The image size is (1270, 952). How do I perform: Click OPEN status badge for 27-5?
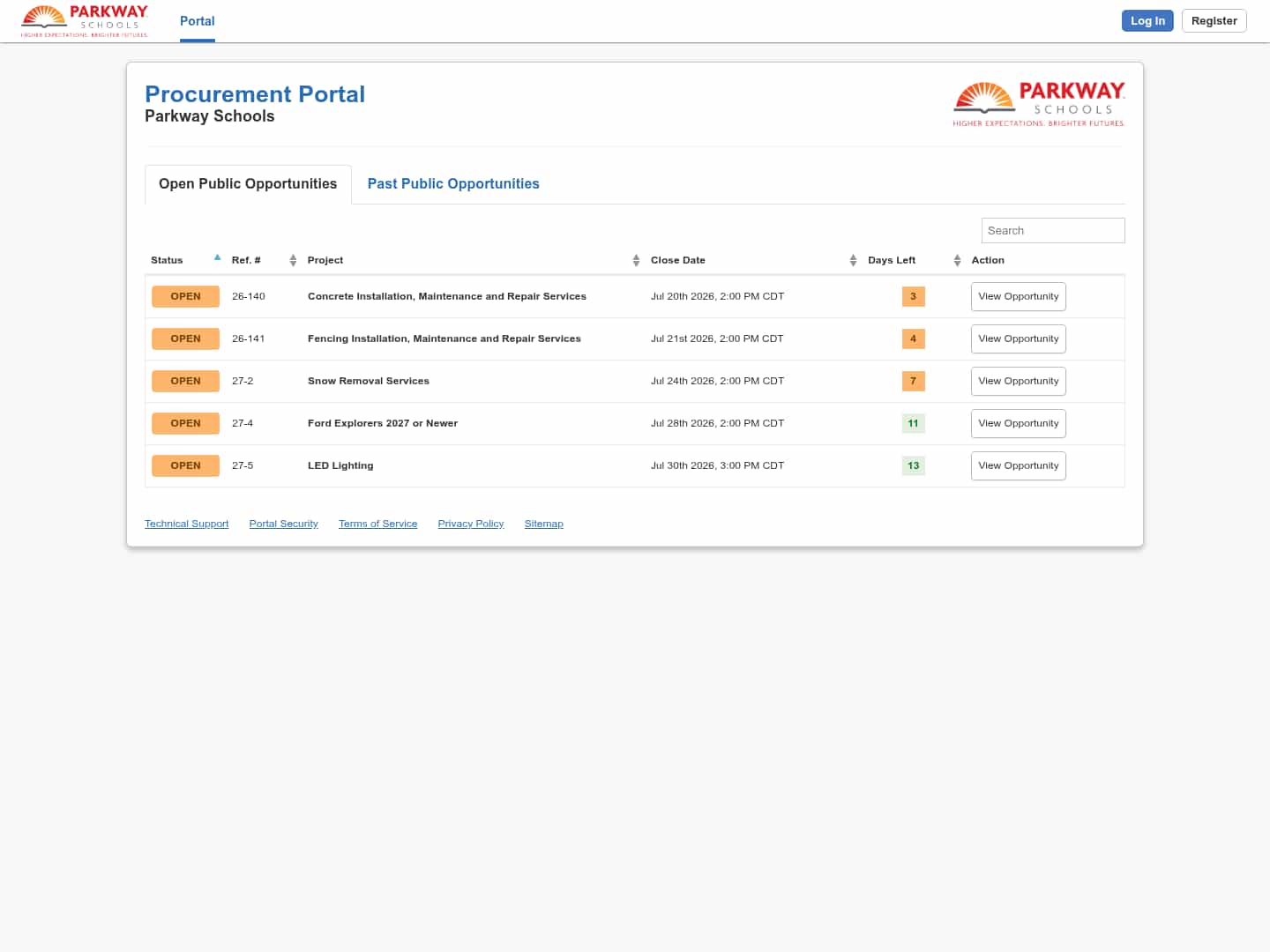(x=185, y=465)
